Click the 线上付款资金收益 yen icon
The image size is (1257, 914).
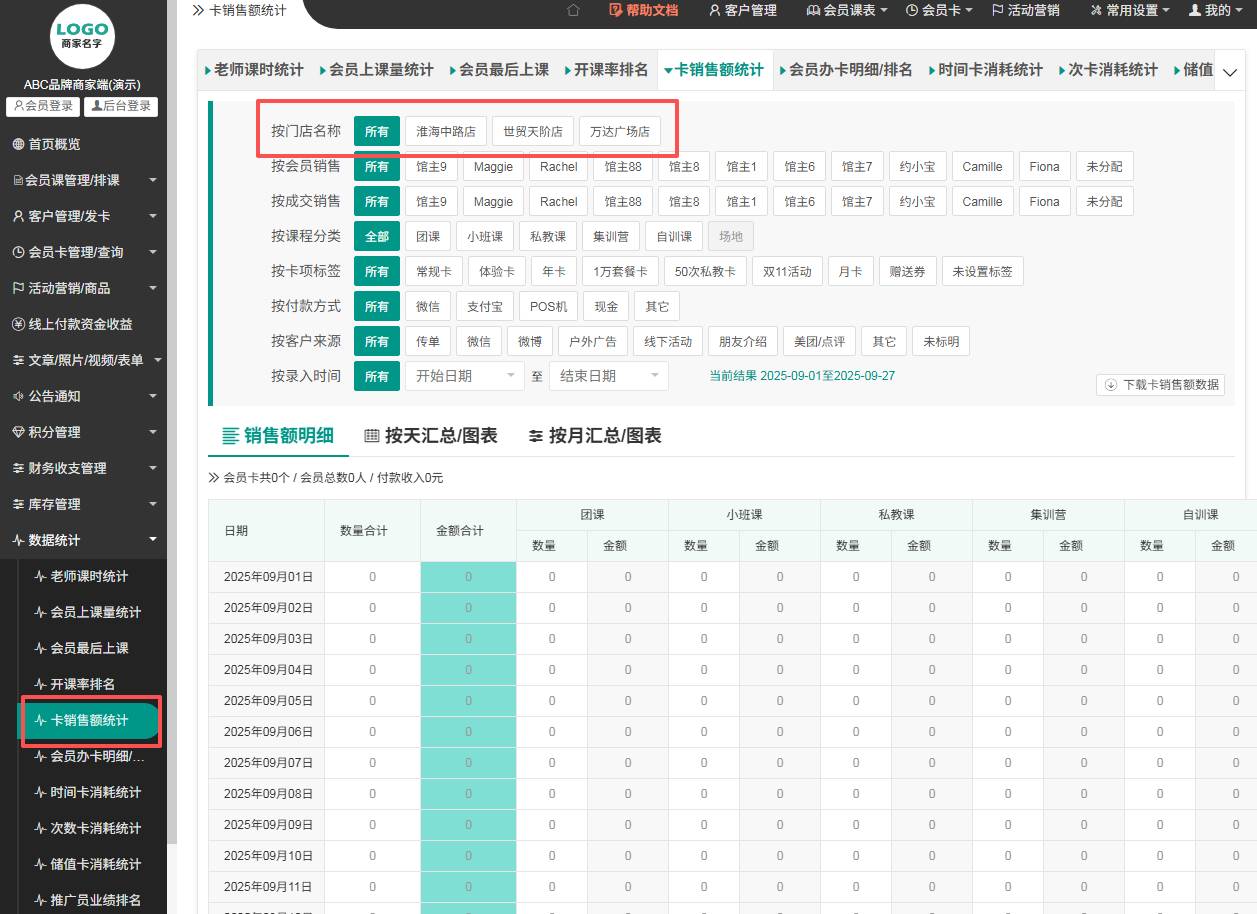[18, 324]
